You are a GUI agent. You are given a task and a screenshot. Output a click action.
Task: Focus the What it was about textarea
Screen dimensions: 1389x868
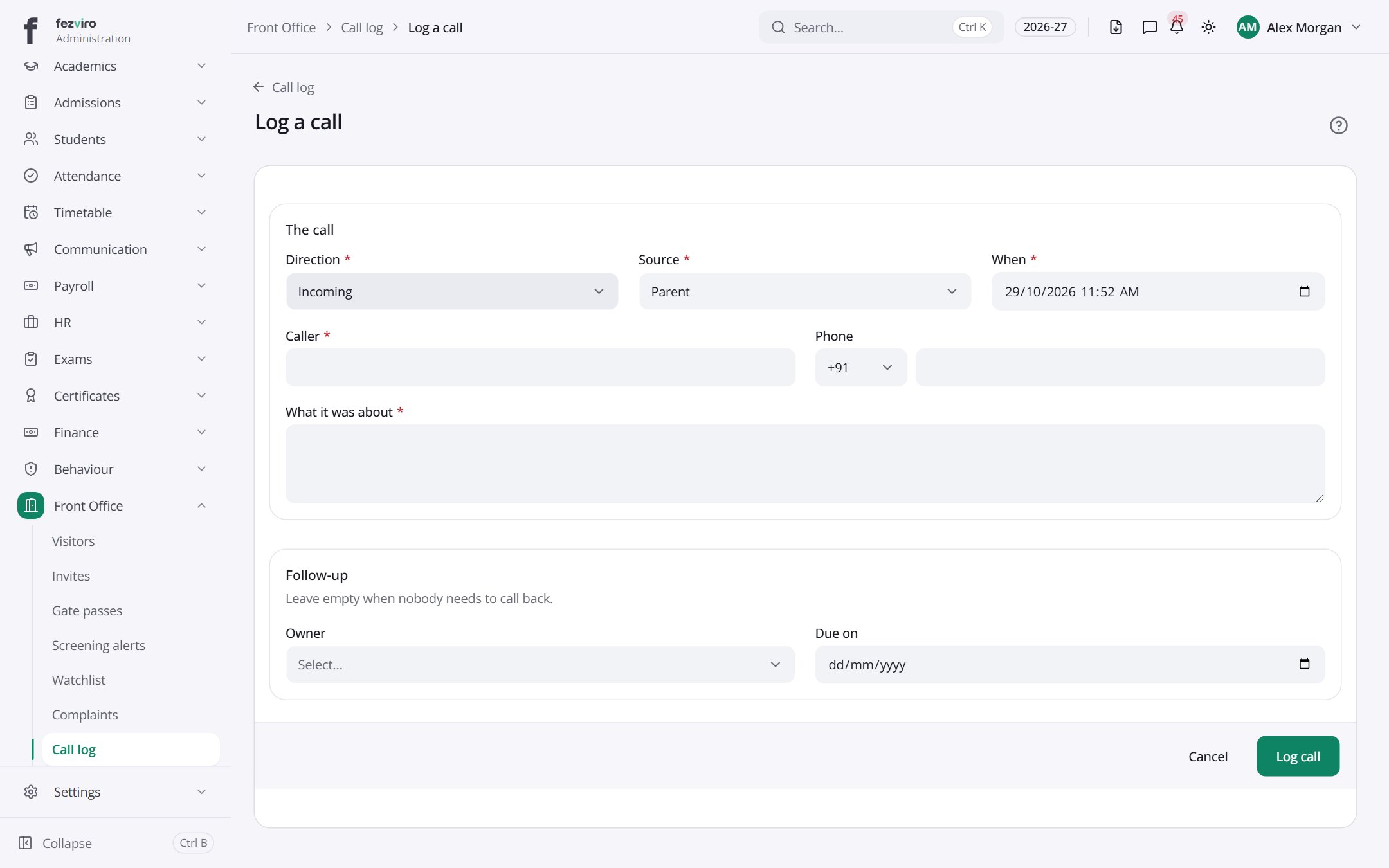point(805,464)
